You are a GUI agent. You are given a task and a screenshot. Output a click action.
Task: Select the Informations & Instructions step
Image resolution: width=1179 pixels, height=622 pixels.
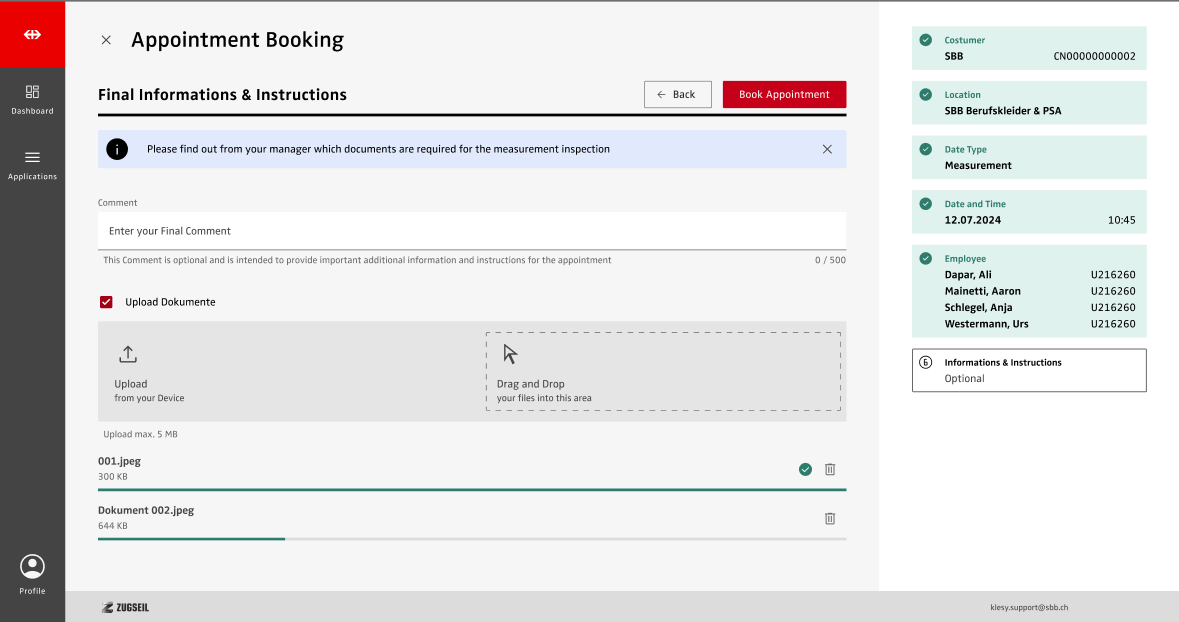(x=1028, y=370)
